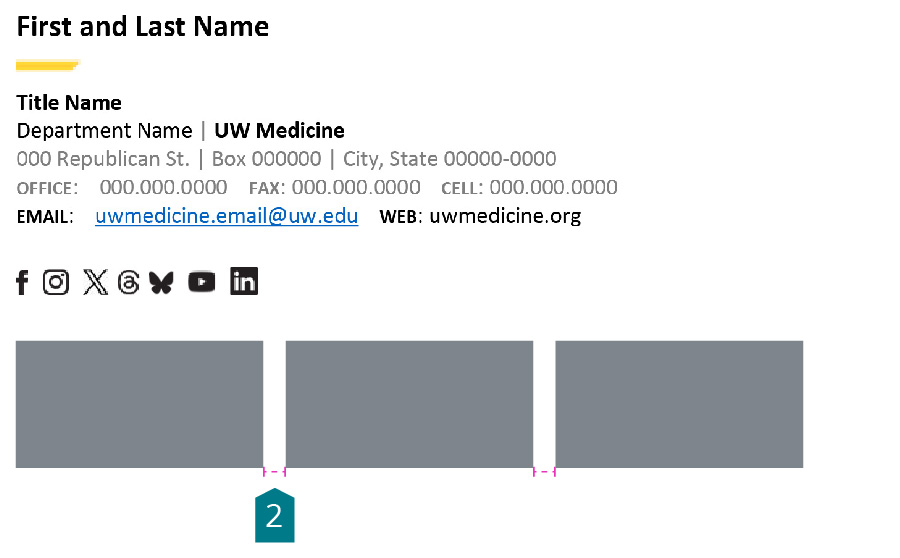
Task: Open the Bluesky butterfly icon
Action: 161,283
